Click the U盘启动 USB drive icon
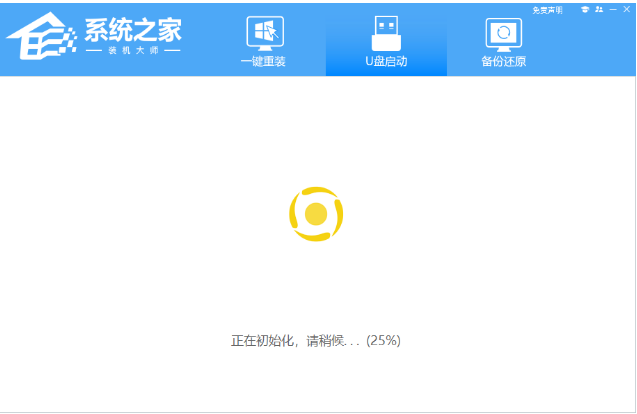The image size is (637, 414). coord(385,32)
